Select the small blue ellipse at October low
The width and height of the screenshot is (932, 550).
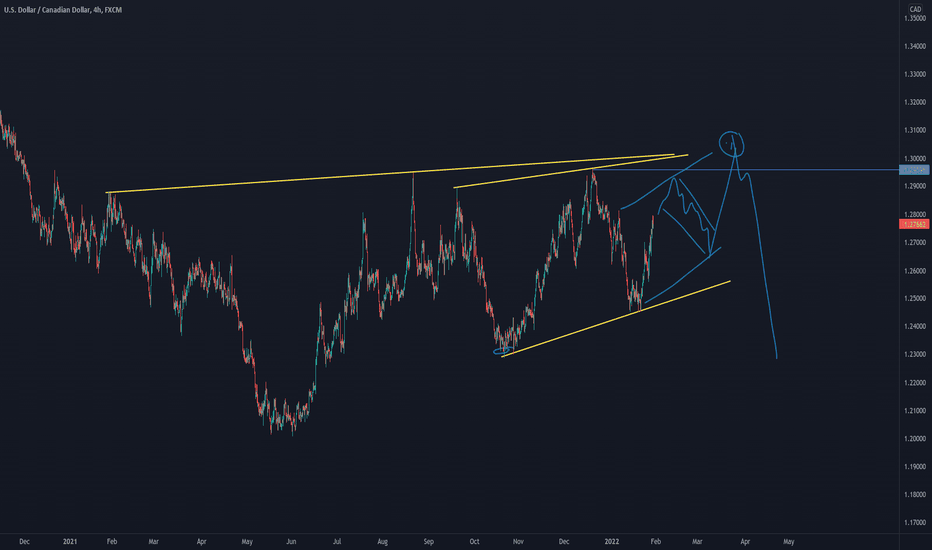coord(502,351)
